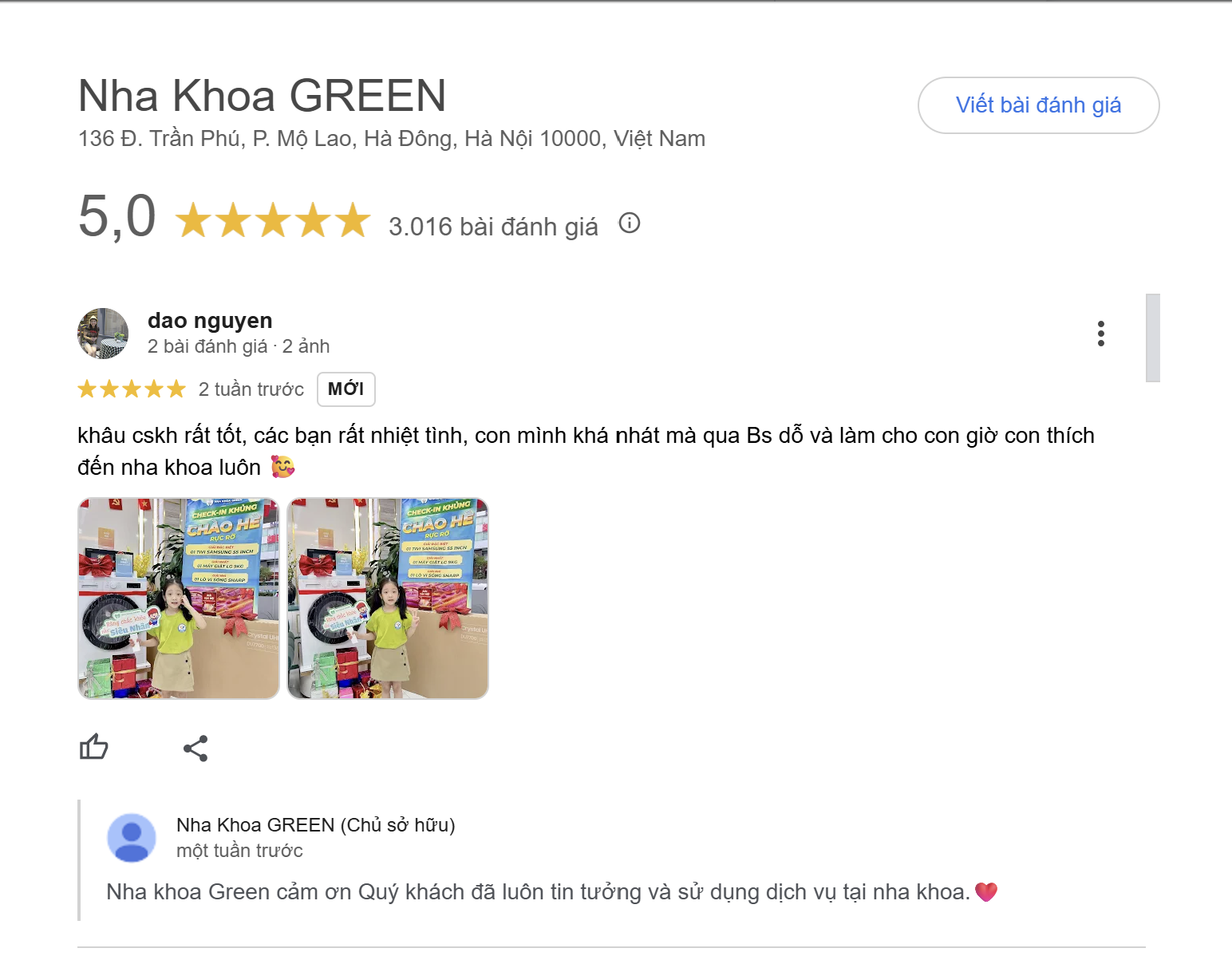1232x956 pixels.
Task: Click the Viết bài đánh giá button
Action: pos(1038,105)
